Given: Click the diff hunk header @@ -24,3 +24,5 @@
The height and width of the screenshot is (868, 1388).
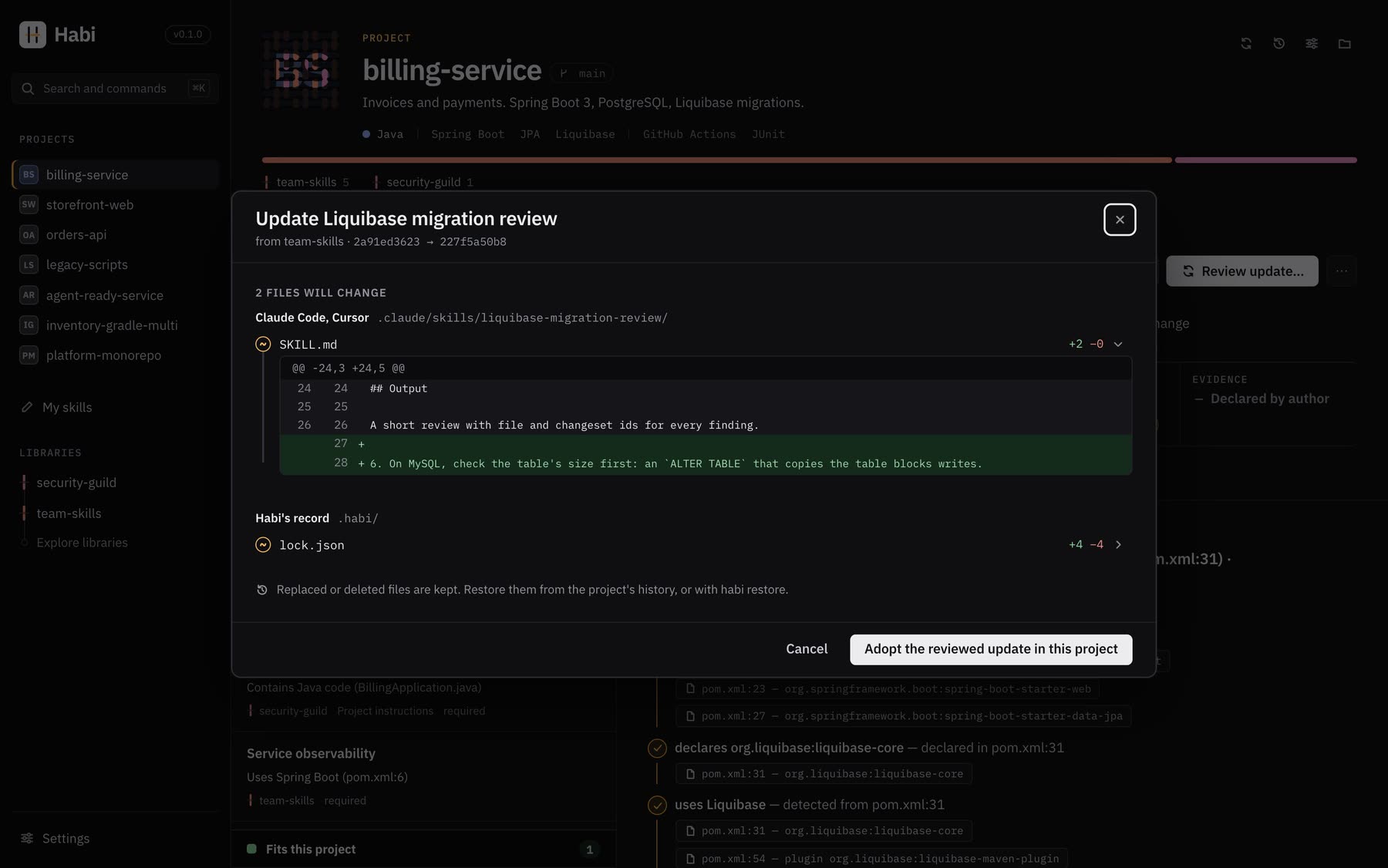Looking at the screenshot, I should 349,368.
